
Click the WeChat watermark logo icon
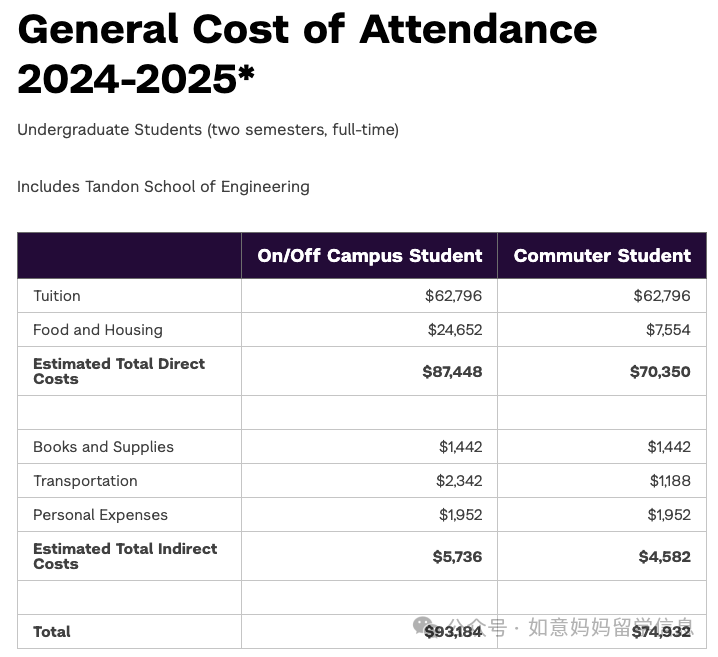tap(427, 627)
